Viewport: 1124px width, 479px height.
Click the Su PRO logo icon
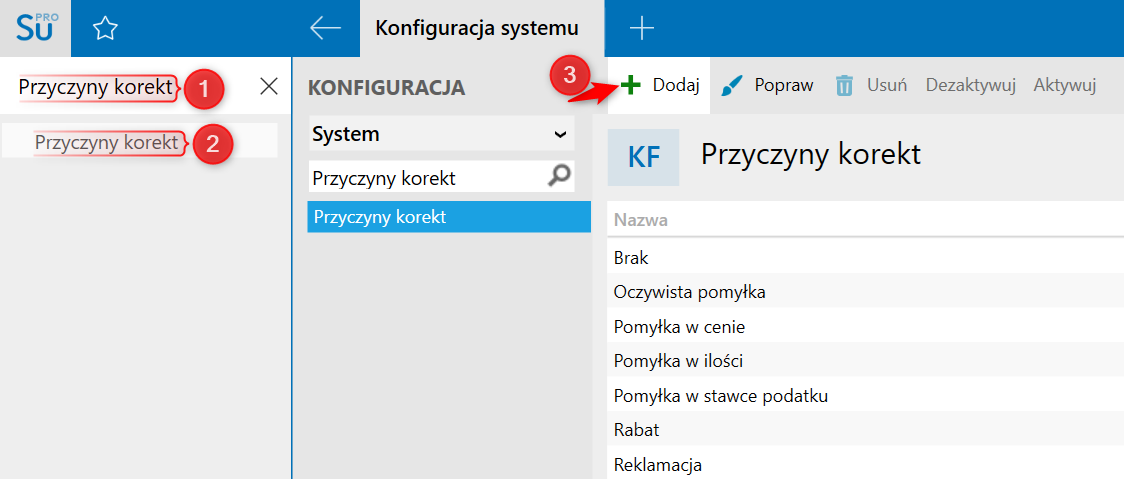[x=35, y=28]
